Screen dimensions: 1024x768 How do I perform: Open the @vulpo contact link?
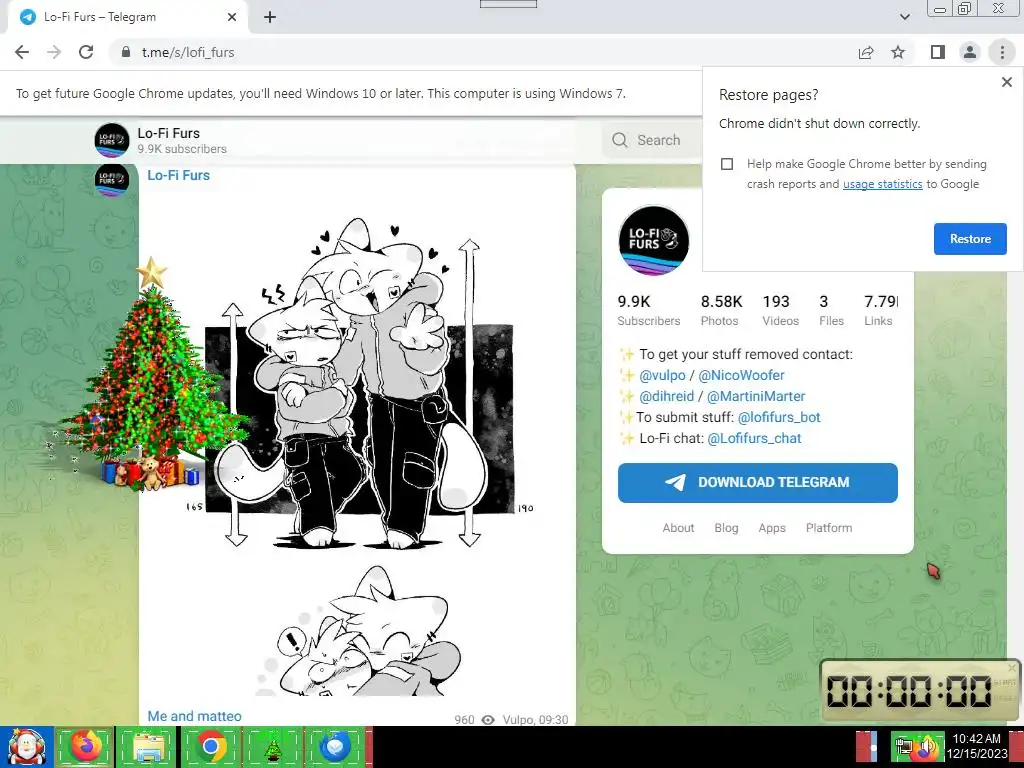pyautogui.click(x=662, y=376)
